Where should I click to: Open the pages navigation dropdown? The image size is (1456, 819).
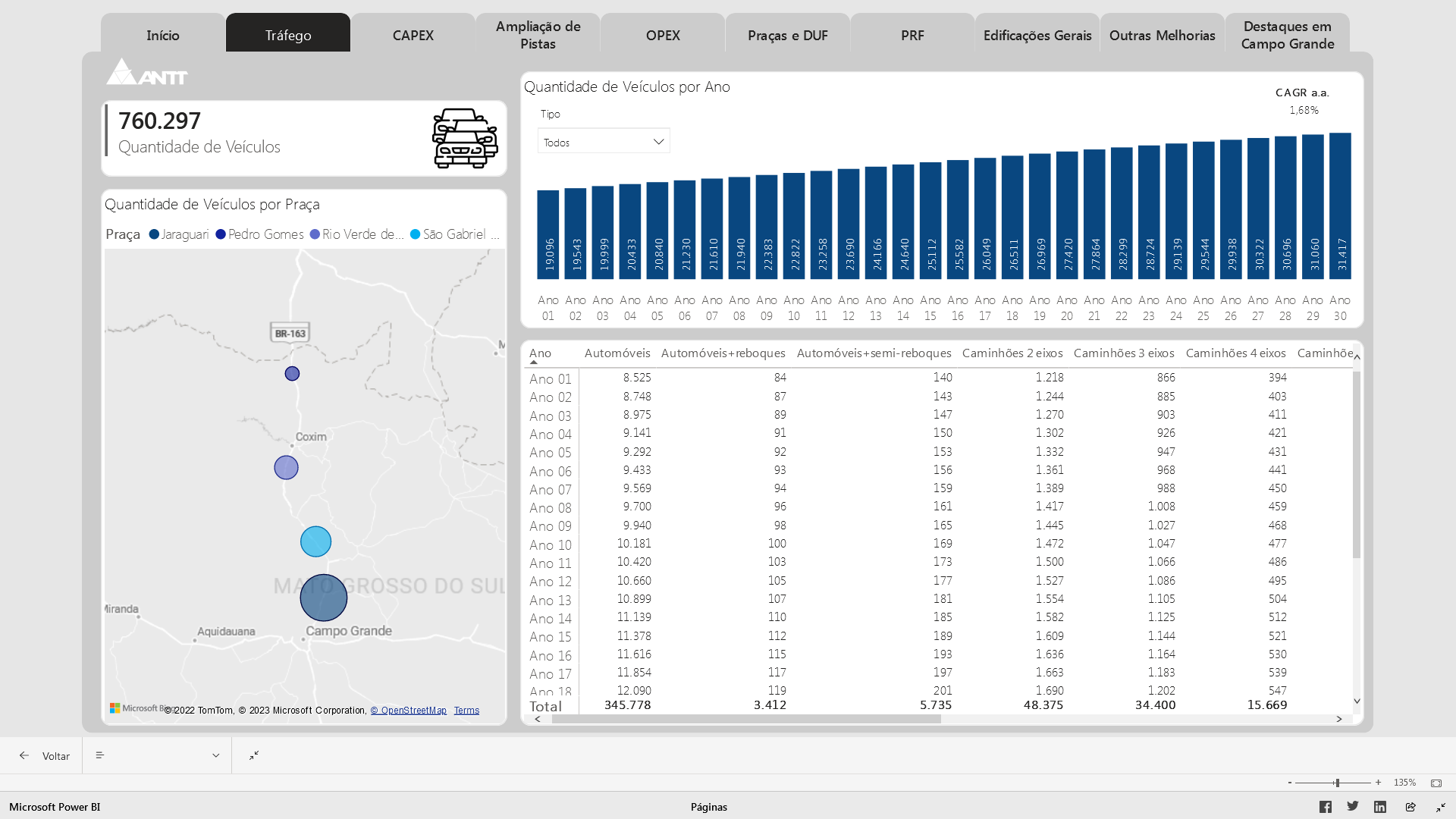(x=157, y=755)
